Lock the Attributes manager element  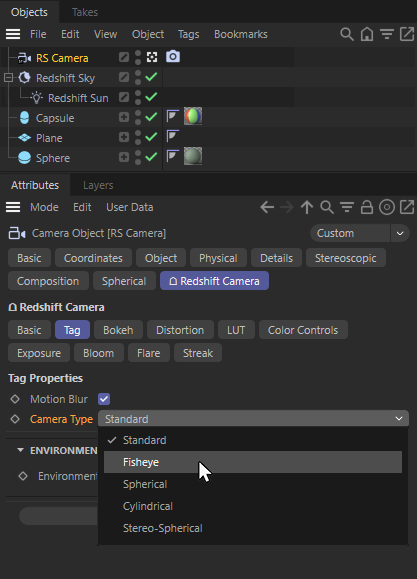(x=367, y=207)
